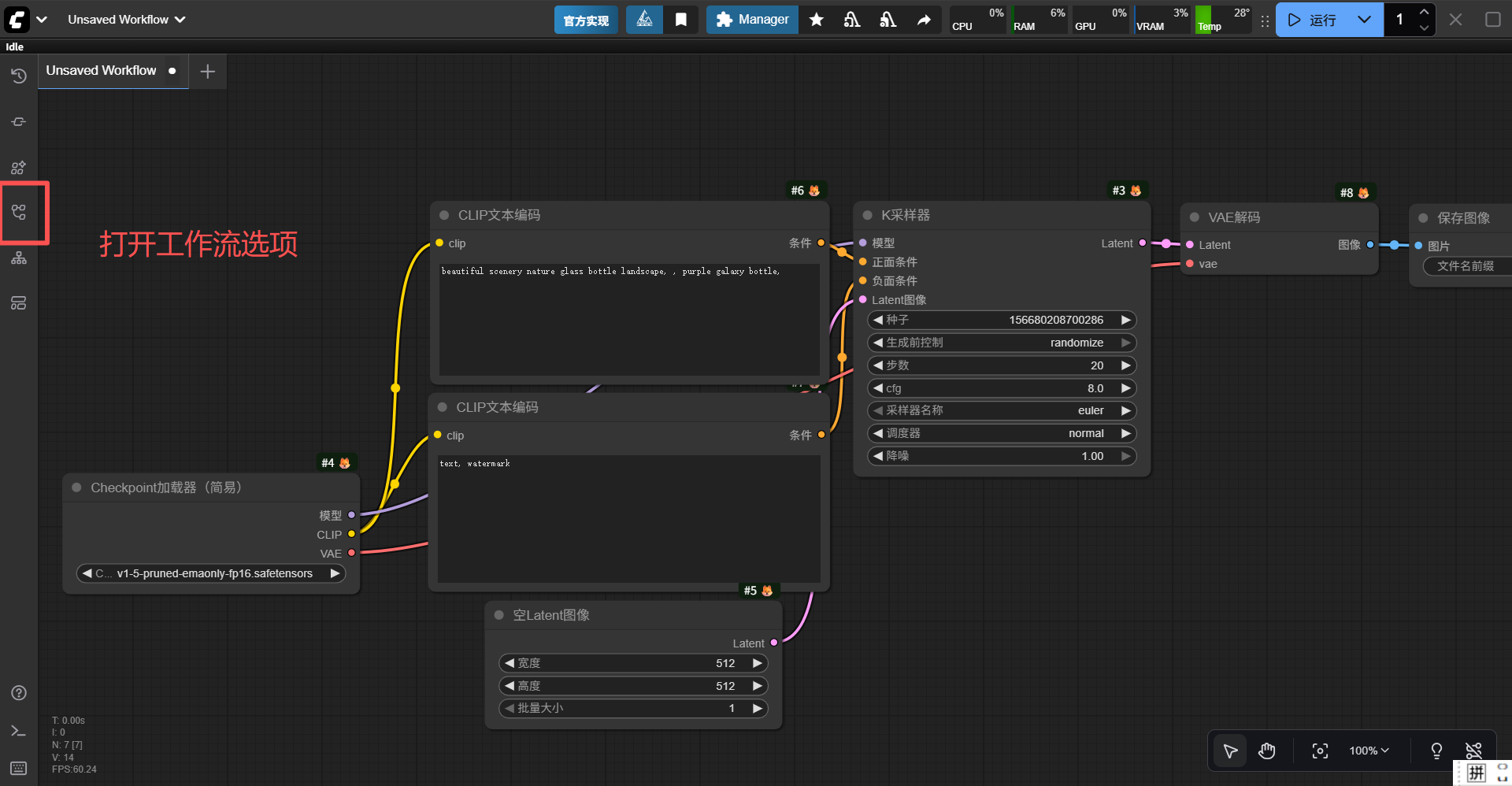Toggle the bottom console panel icon
The height and width of the screenshot is (786, 1512).
point(19,731)
